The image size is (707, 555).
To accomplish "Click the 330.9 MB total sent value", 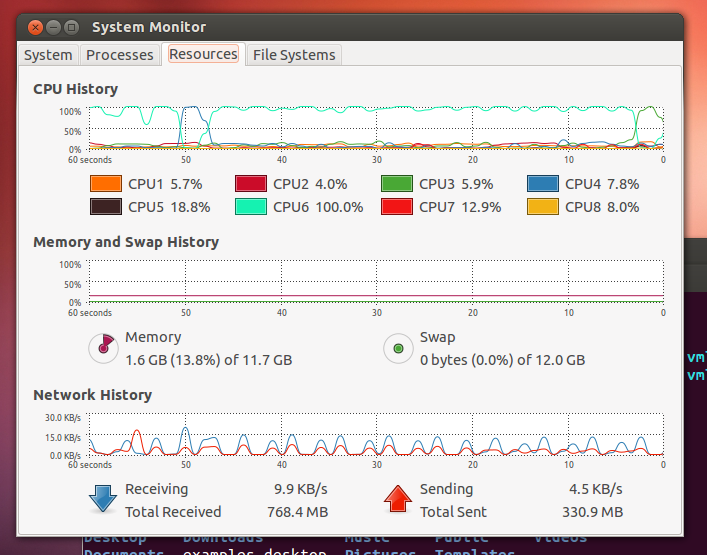I will [592, 512].
